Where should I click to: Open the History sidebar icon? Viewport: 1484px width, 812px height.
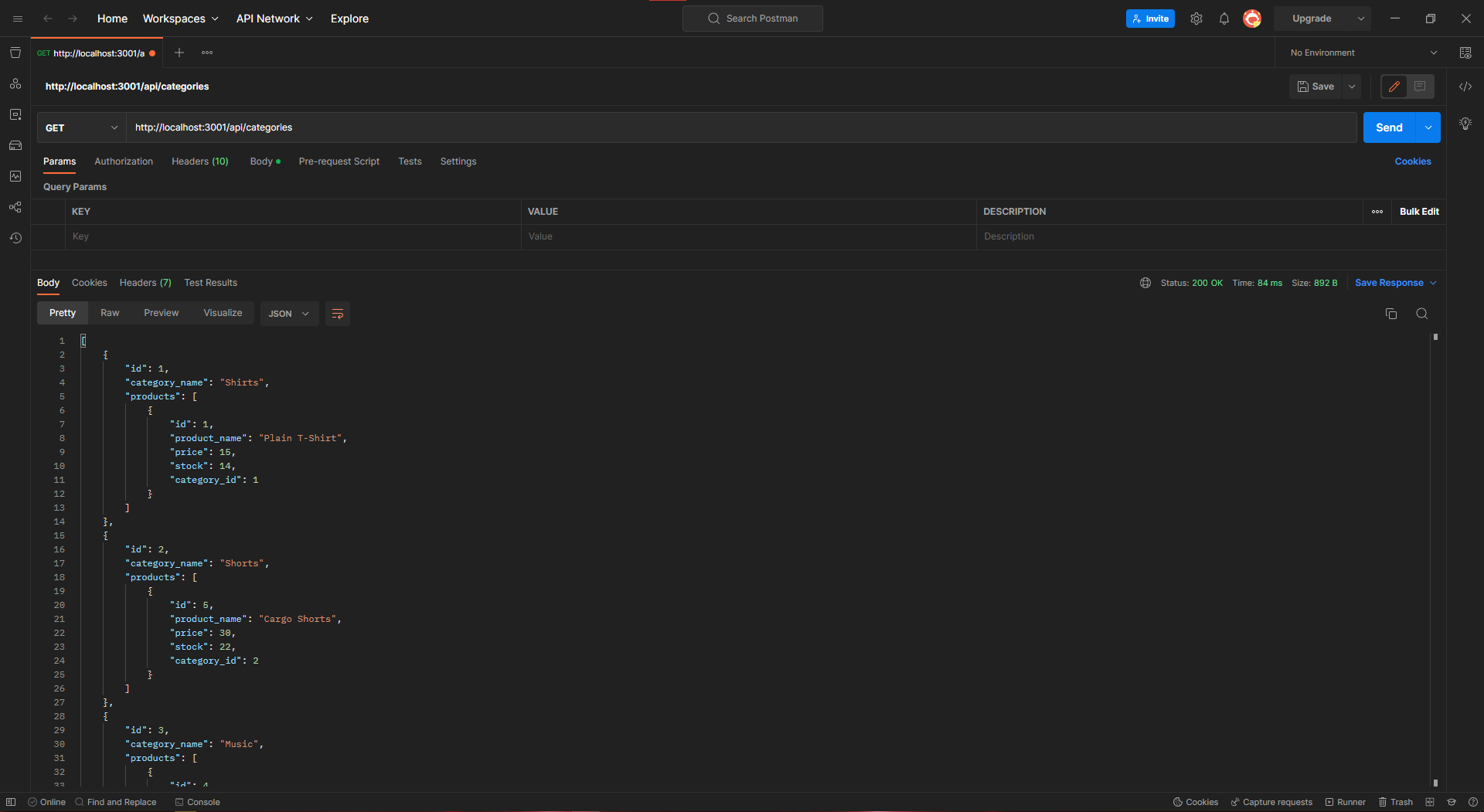point(15,238)
